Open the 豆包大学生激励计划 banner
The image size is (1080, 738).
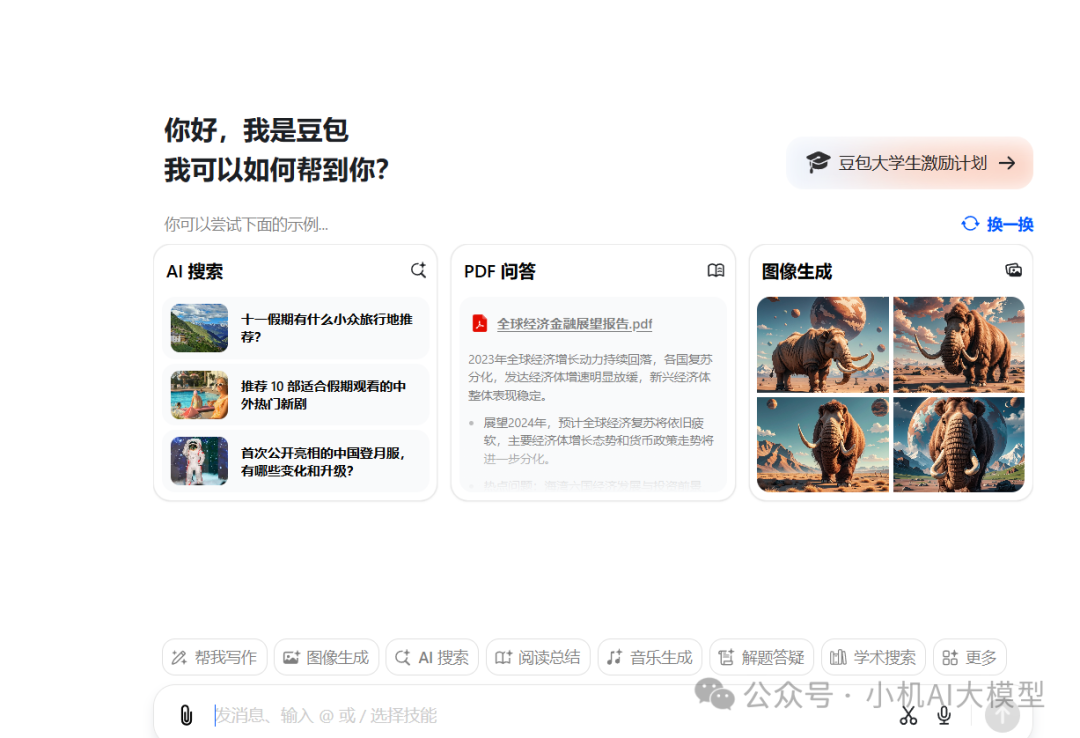pos(909,163)
